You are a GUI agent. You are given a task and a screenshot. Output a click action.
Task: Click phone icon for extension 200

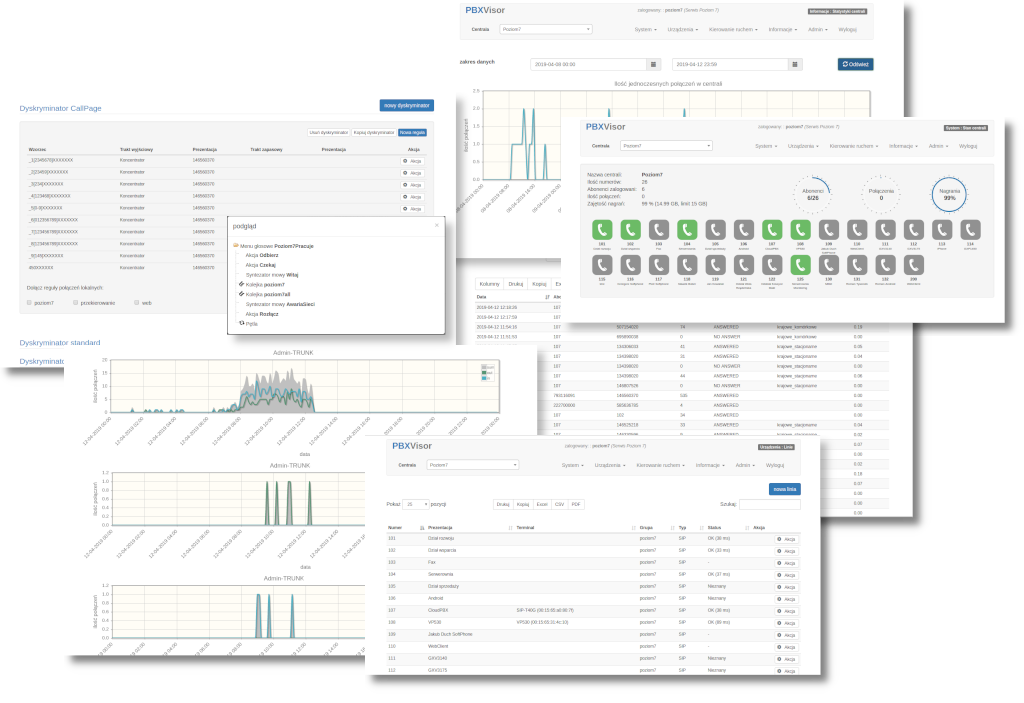tap(914, 265)
